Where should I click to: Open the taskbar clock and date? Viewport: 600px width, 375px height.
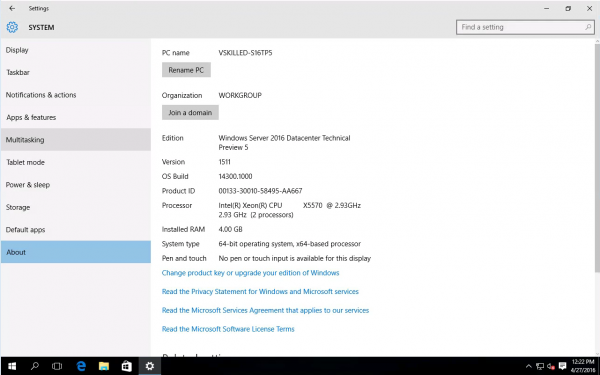tap(582, 366)
